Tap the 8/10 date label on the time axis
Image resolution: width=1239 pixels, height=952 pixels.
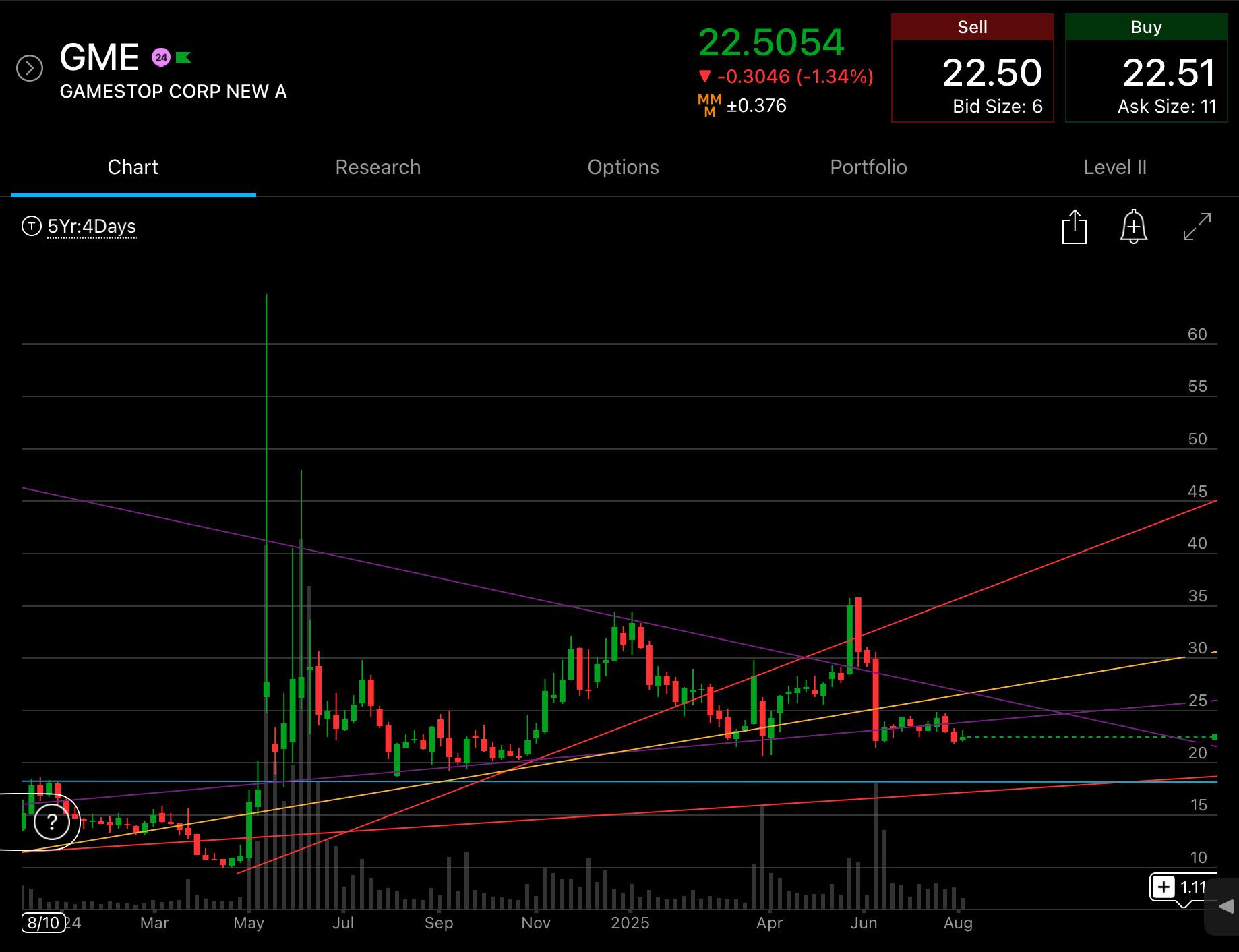pyautogui.click(x=43, y=923)
